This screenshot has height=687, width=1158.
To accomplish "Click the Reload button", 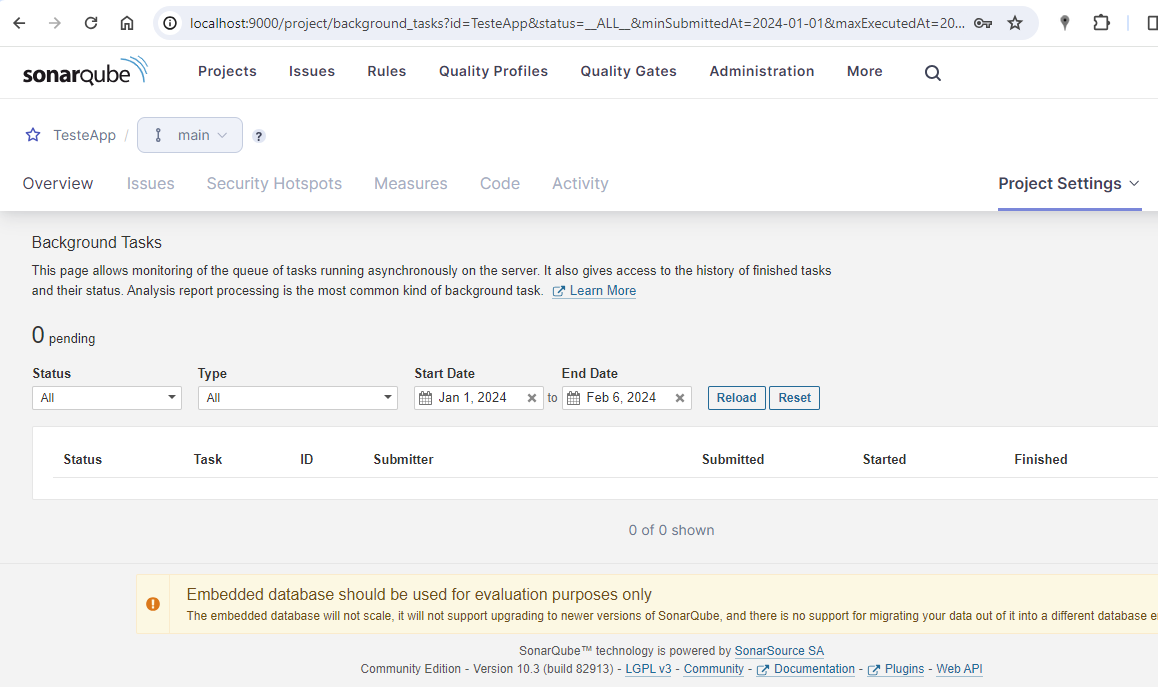I will pos(736,397).
